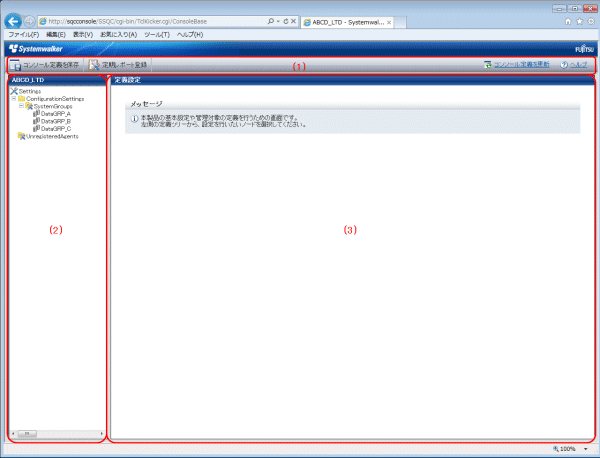Click the 定期レポート登録 button label
The height and width of the screenshot is (458, 600).
coord(124,65)
